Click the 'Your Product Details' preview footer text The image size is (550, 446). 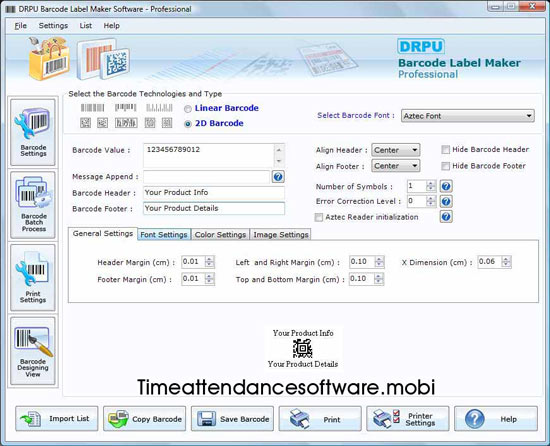[x=303, y=364]
